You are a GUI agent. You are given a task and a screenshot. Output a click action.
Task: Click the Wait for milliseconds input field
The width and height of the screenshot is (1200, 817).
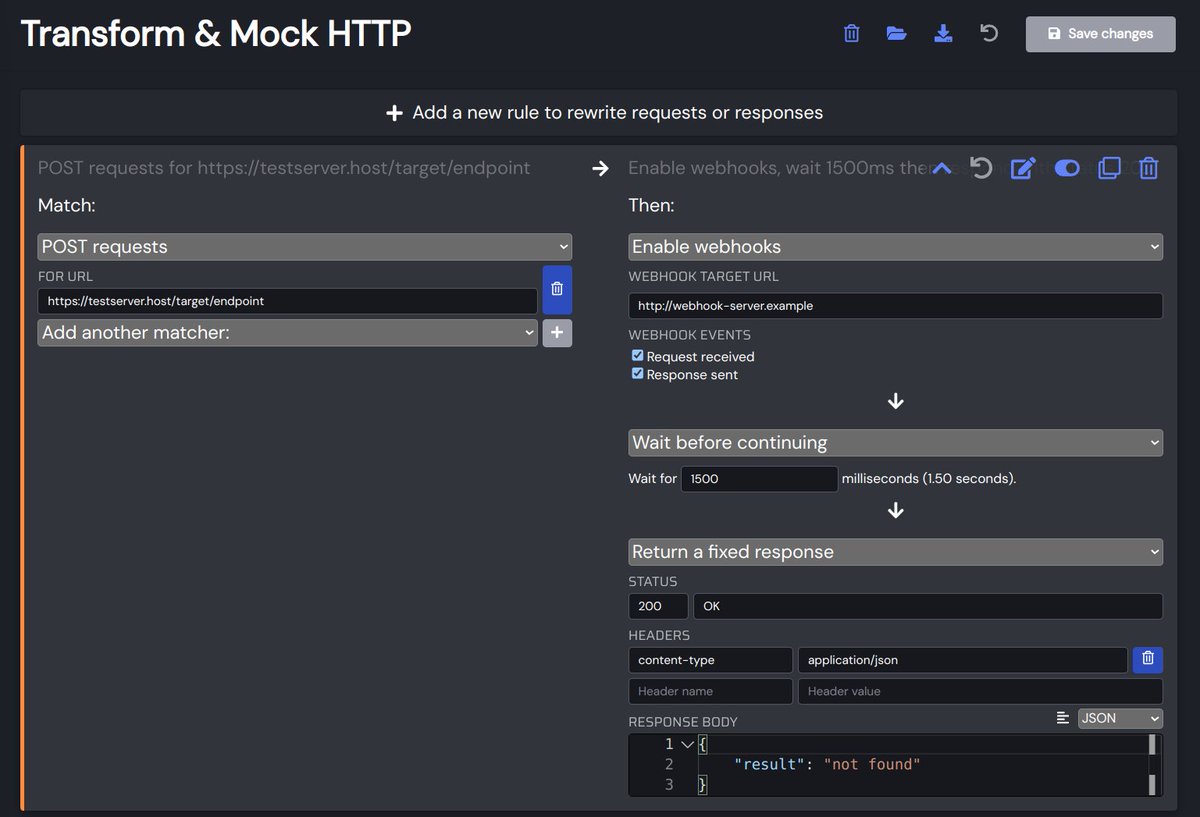pos(758,479)
